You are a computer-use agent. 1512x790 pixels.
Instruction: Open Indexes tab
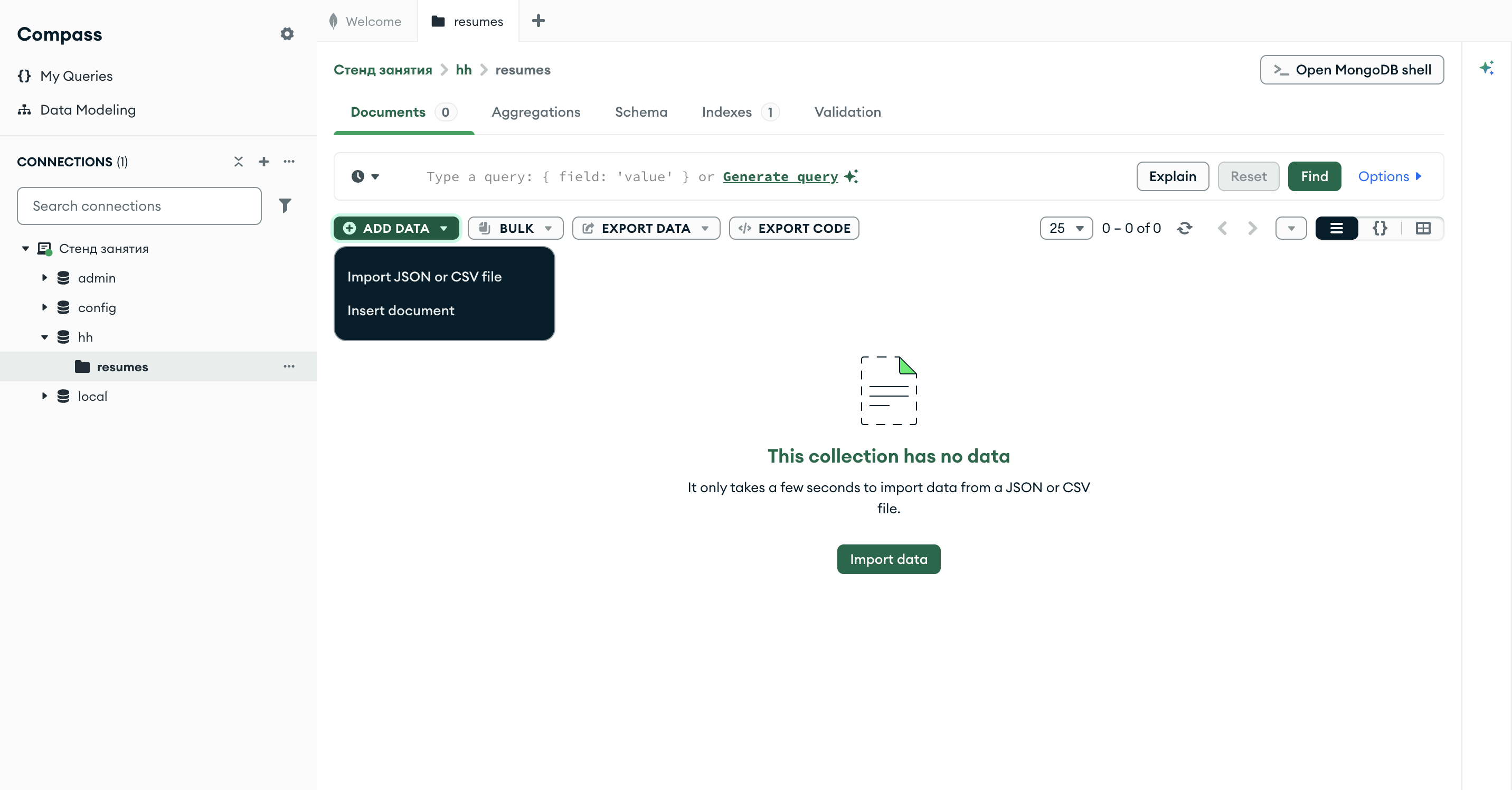[x=740, y=112]
